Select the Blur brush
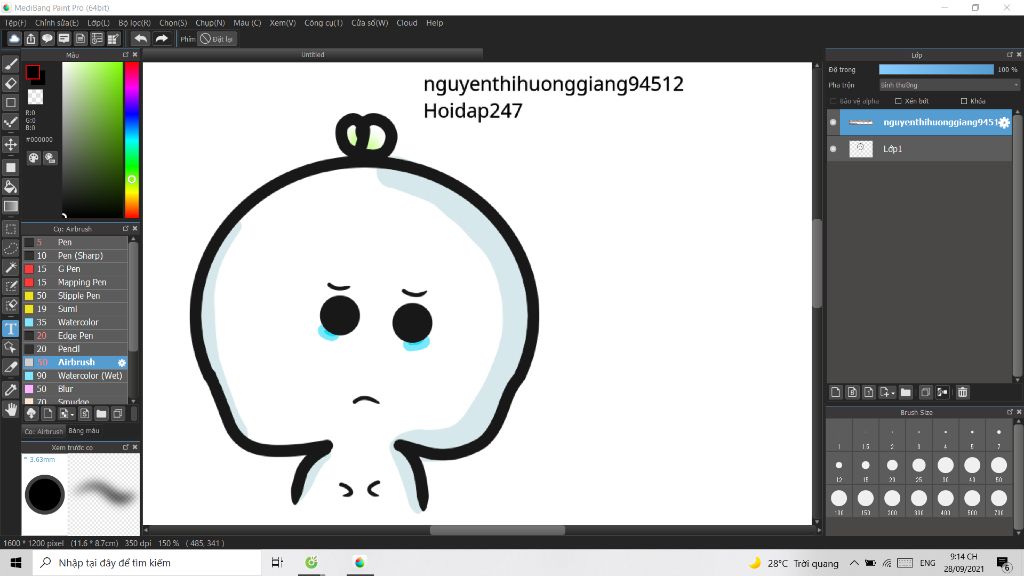 tap(75, 389)
